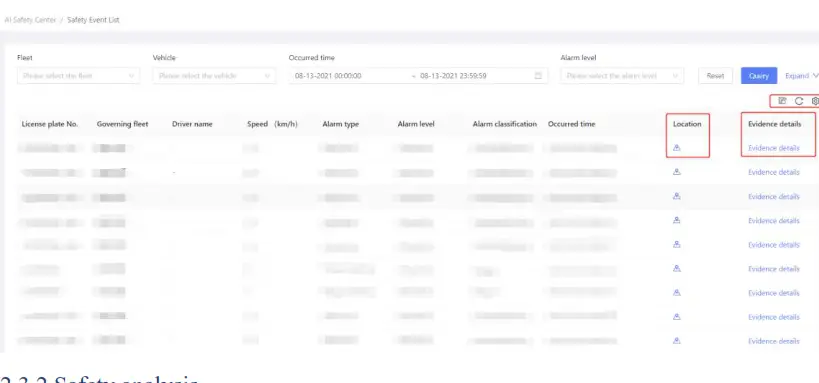Open Evidence details link in fourth row
Viewport: 819px width, 383px height.
tap(774, 220)
